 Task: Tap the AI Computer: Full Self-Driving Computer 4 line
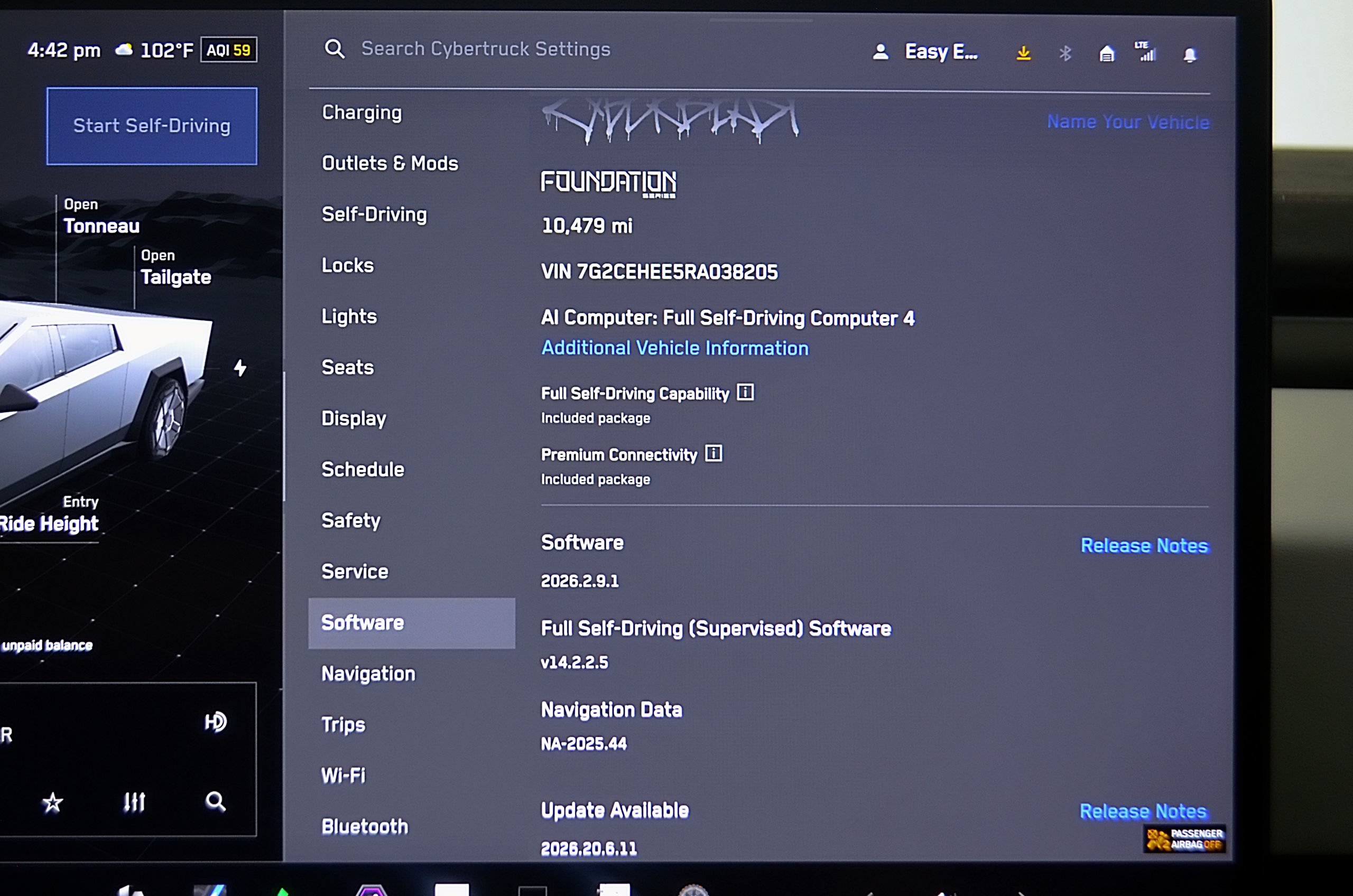pos(728,318)
